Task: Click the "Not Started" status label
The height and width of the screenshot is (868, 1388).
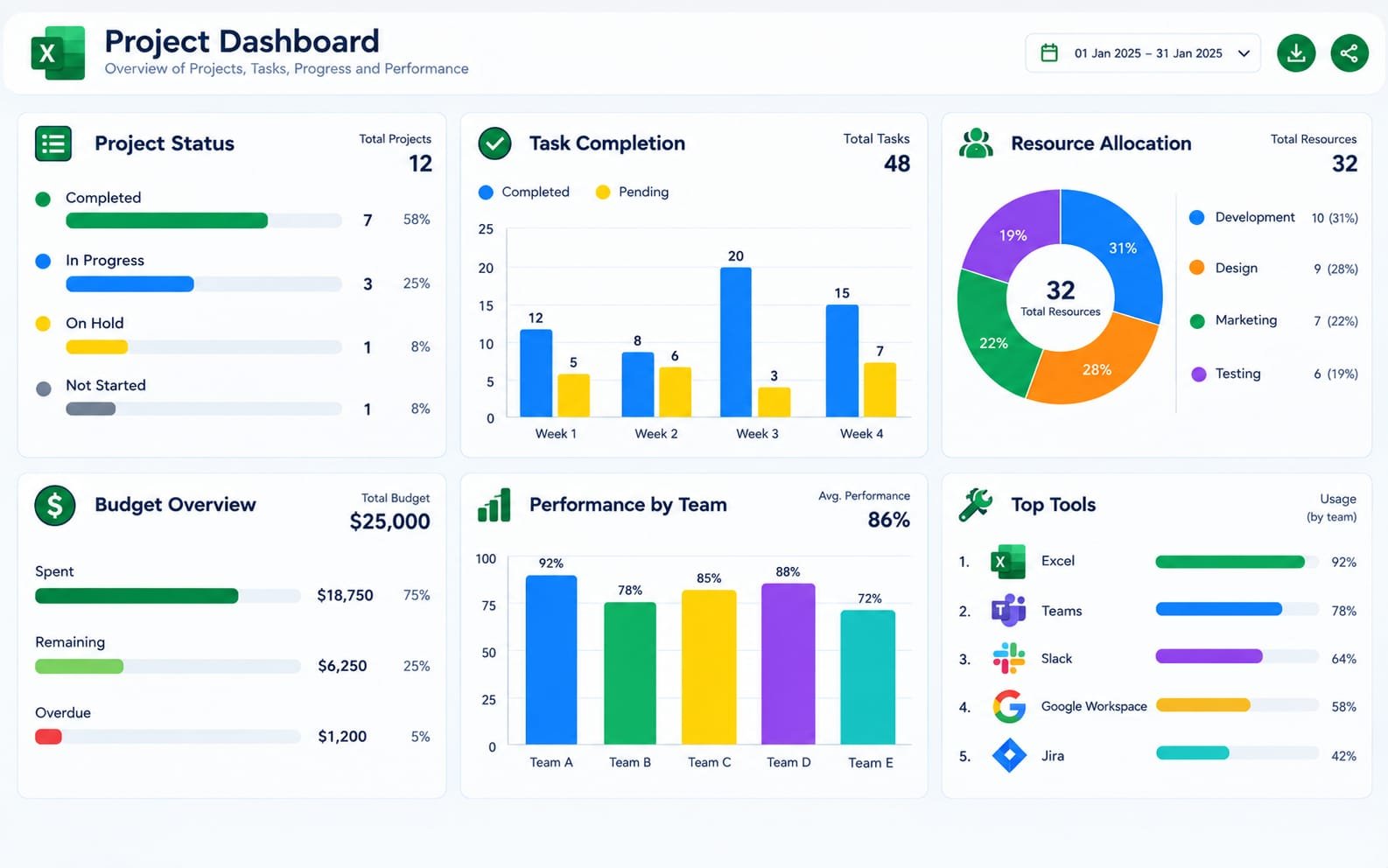Action: 106,386
